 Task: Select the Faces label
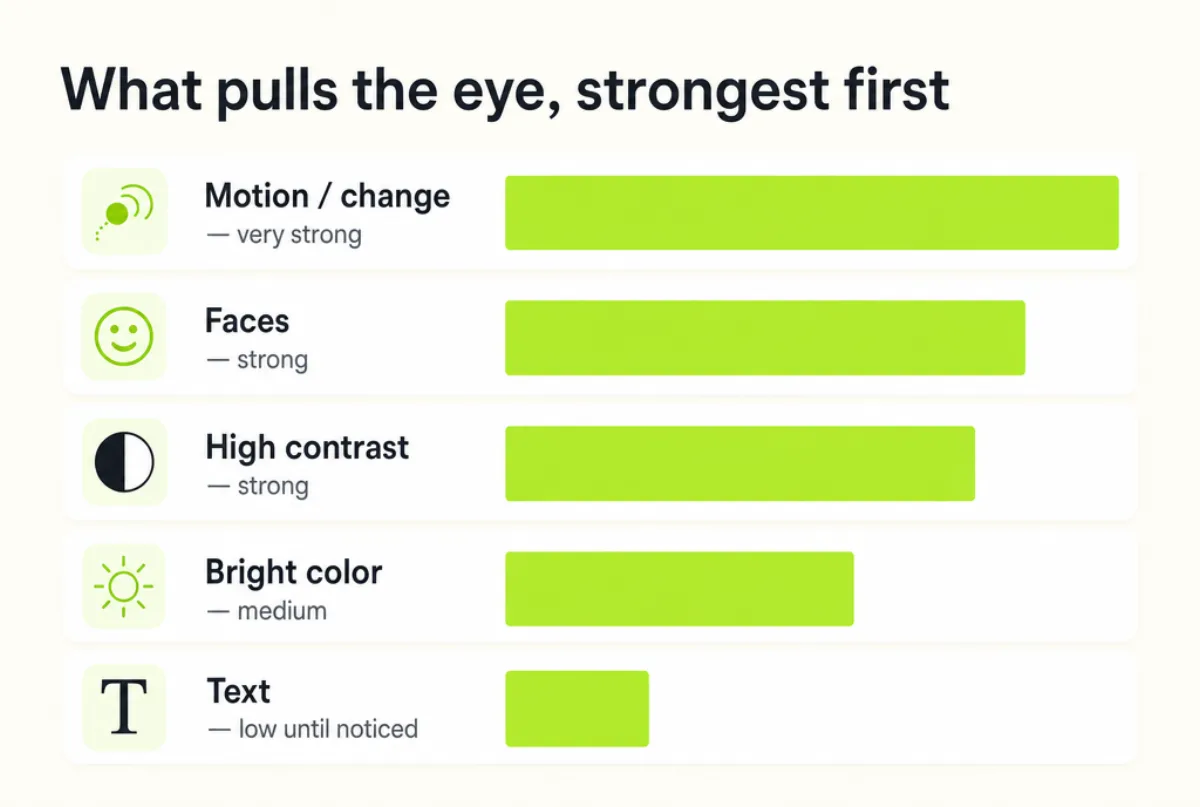(x=247, y=321)
